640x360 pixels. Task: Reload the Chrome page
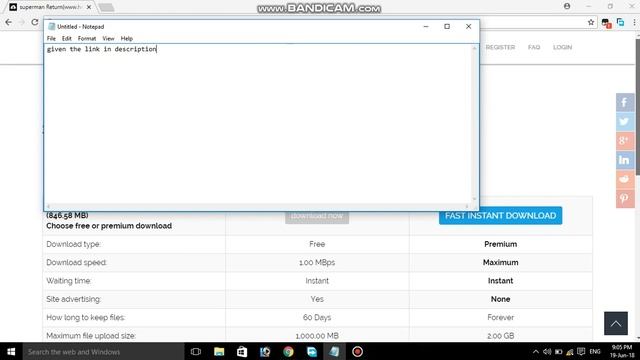coord(35,22)
